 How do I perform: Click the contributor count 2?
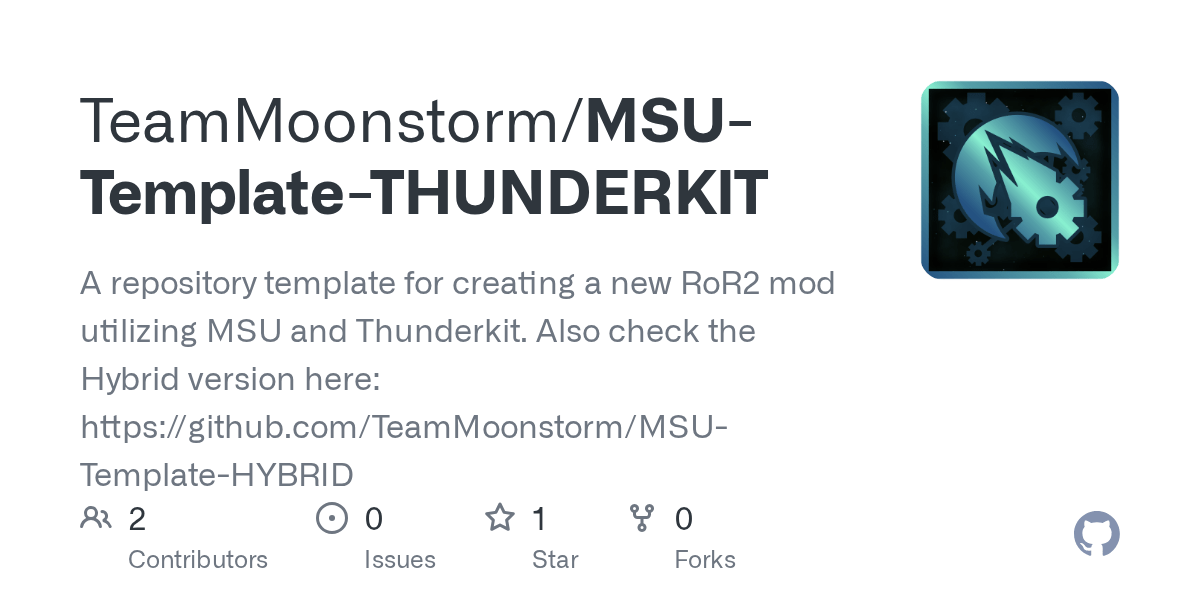tap(138, 519)
